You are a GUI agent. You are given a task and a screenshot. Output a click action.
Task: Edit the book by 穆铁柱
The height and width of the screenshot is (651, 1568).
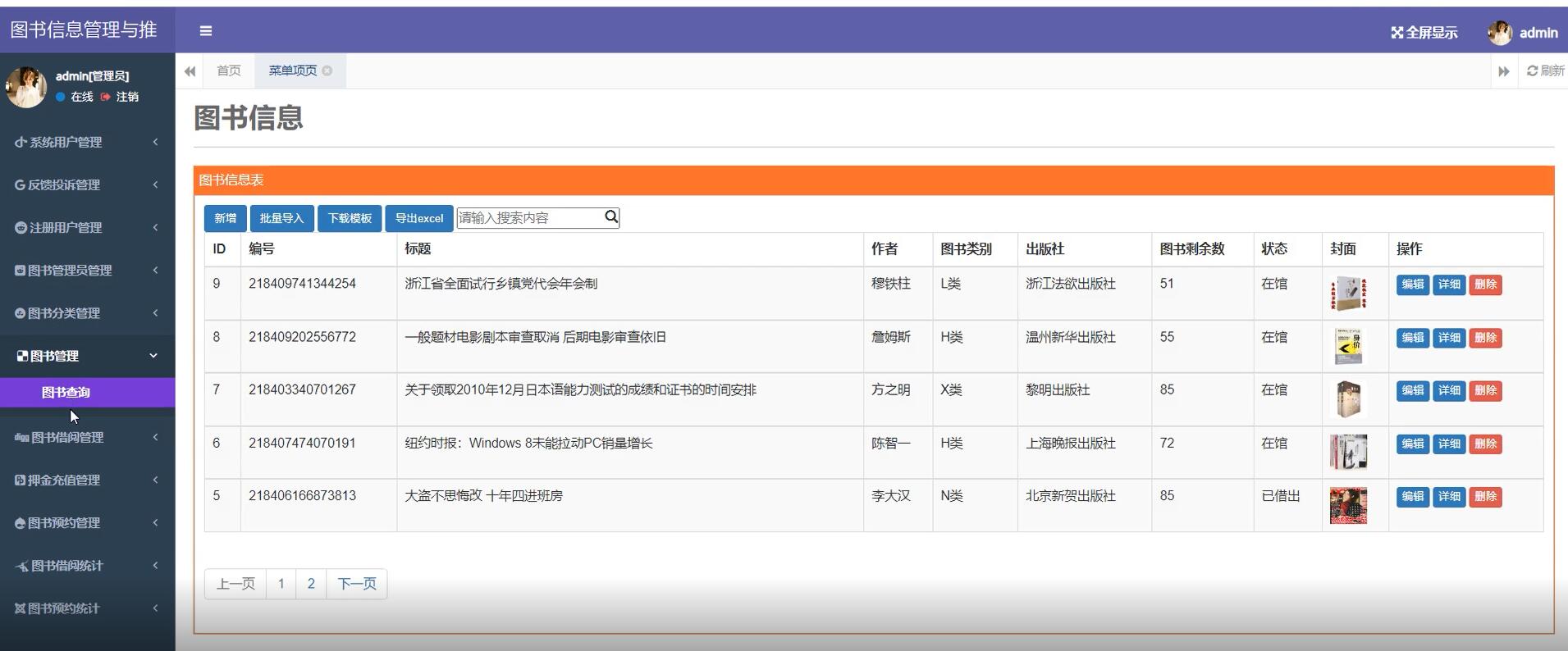click(x=1412, y=285)
